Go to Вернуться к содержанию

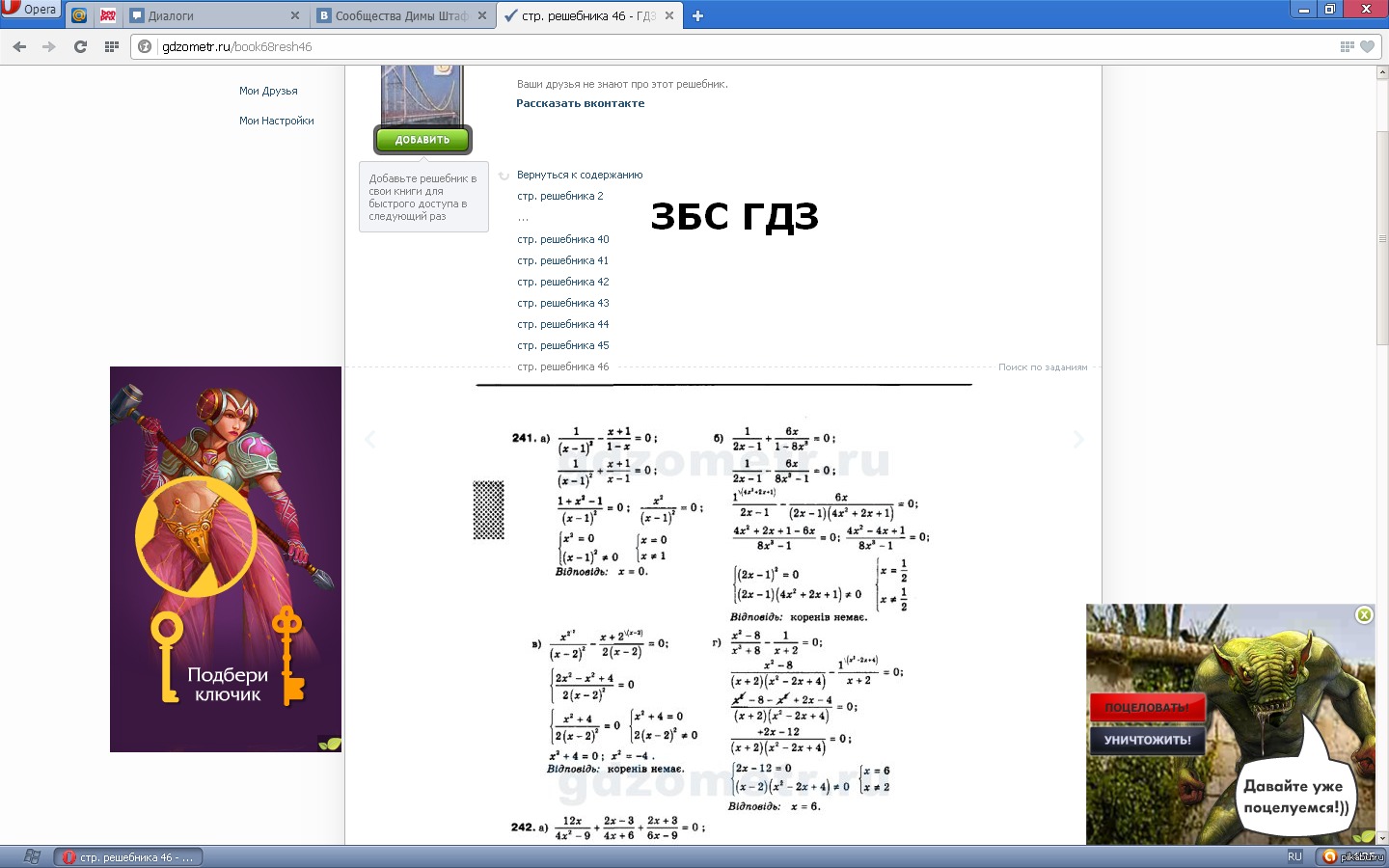pyautogui.click(x=579, y=175)
